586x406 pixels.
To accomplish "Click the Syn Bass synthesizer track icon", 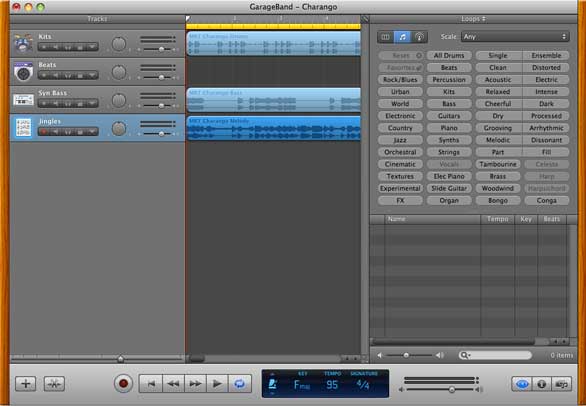I will click(23, 100).
